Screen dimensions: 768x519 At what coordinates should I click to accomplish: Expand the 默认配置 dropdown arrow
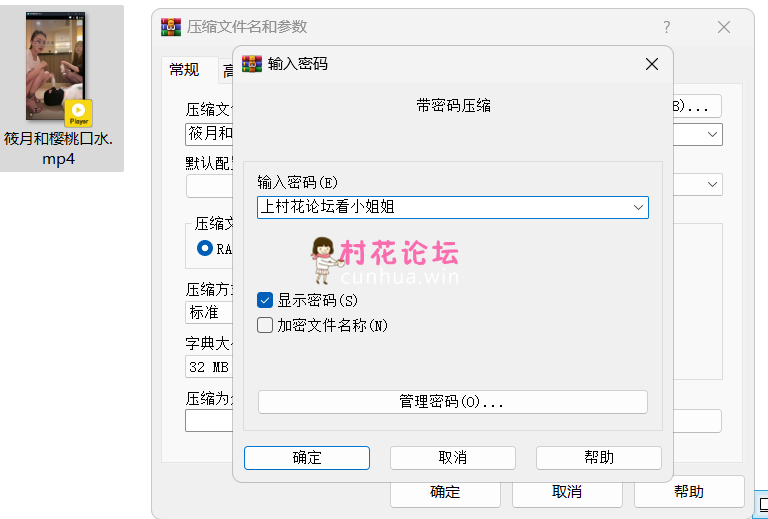713,185
